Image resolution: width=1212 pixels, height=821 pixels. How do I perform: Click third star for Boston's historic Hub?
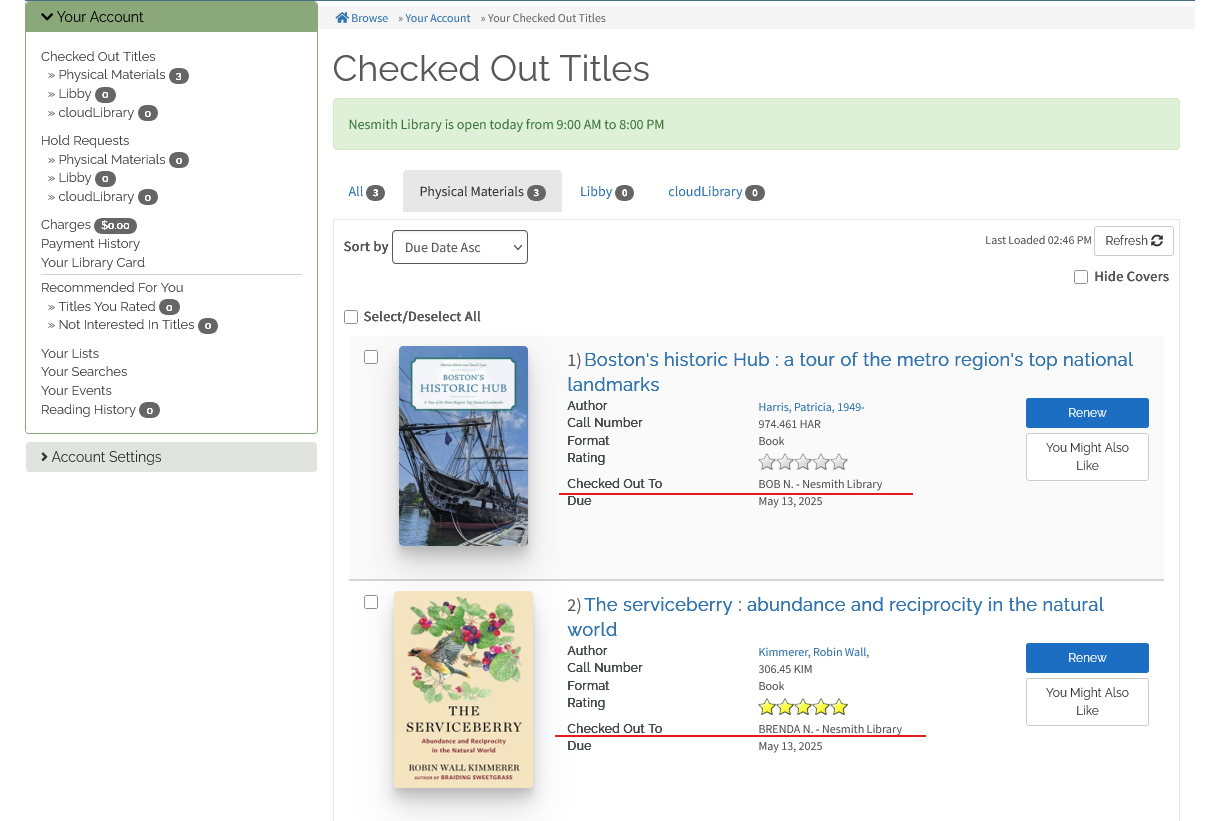tap(803, 462)
